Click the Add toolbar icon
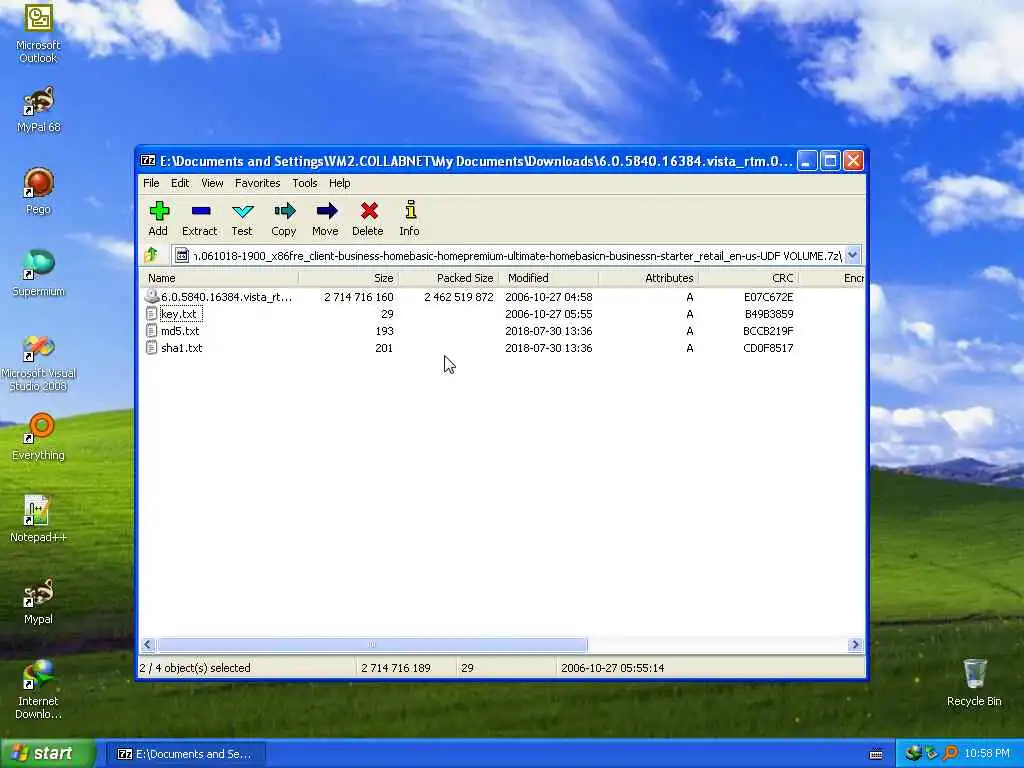The image size is (1024, 768). (159, 211)
